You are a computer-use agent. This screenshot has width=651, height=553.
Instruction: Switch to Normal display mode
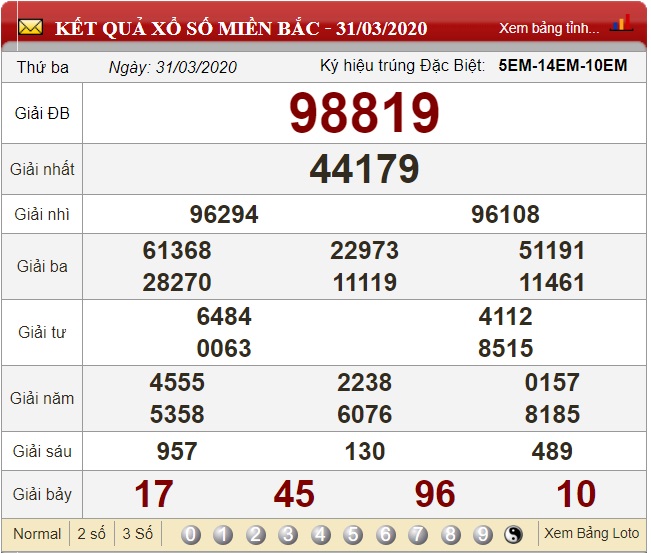[x=37, y=534]
